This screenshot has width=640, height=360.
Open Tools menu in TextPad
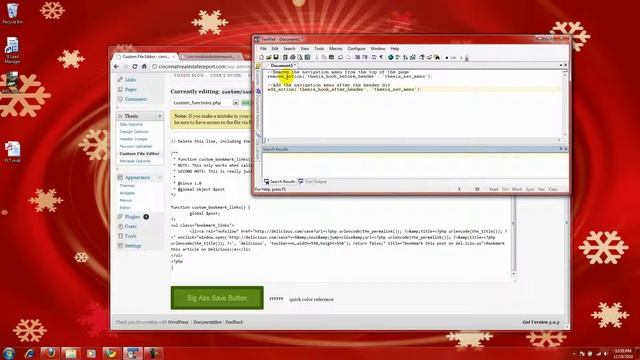coord(319,49)
